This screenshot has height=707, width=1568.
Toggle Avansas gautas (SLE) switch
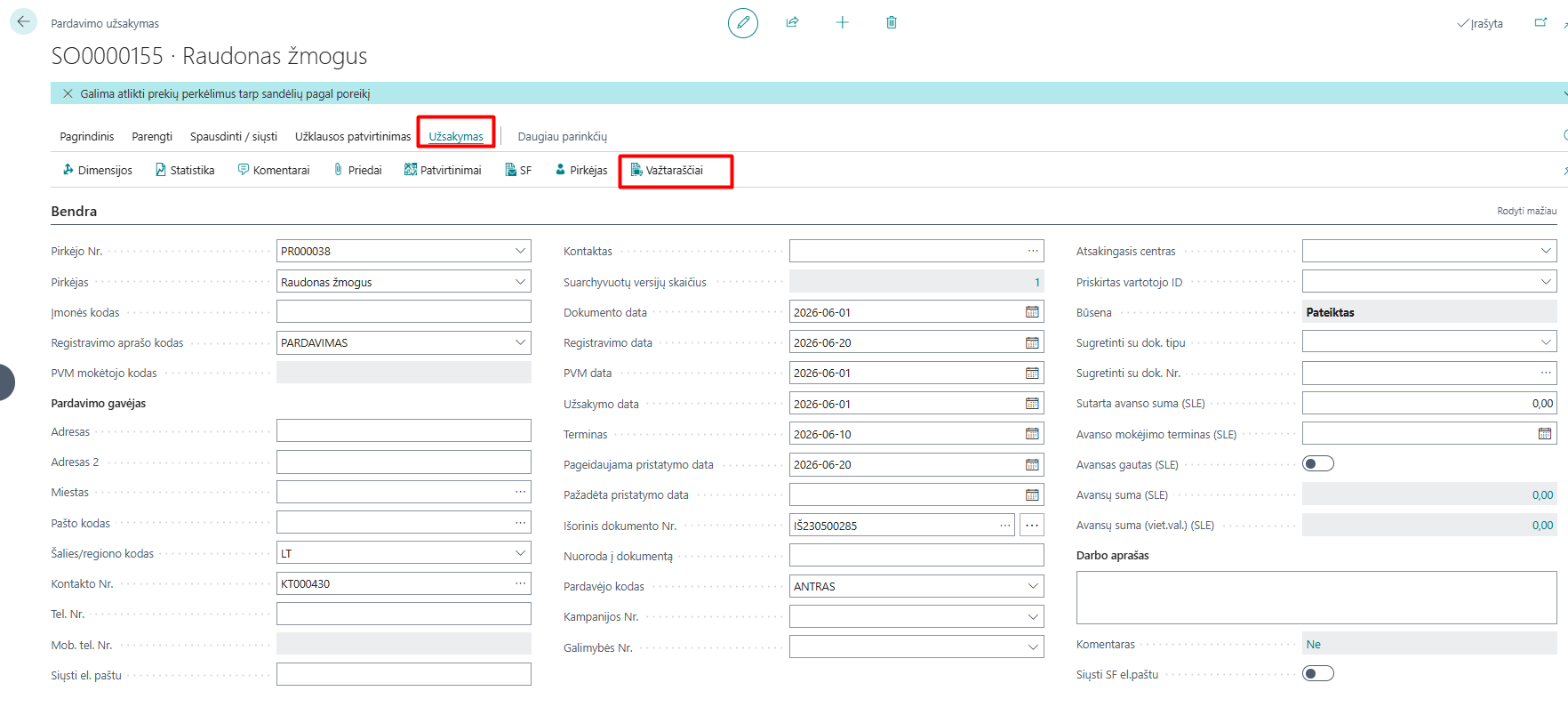[1318, 463]
